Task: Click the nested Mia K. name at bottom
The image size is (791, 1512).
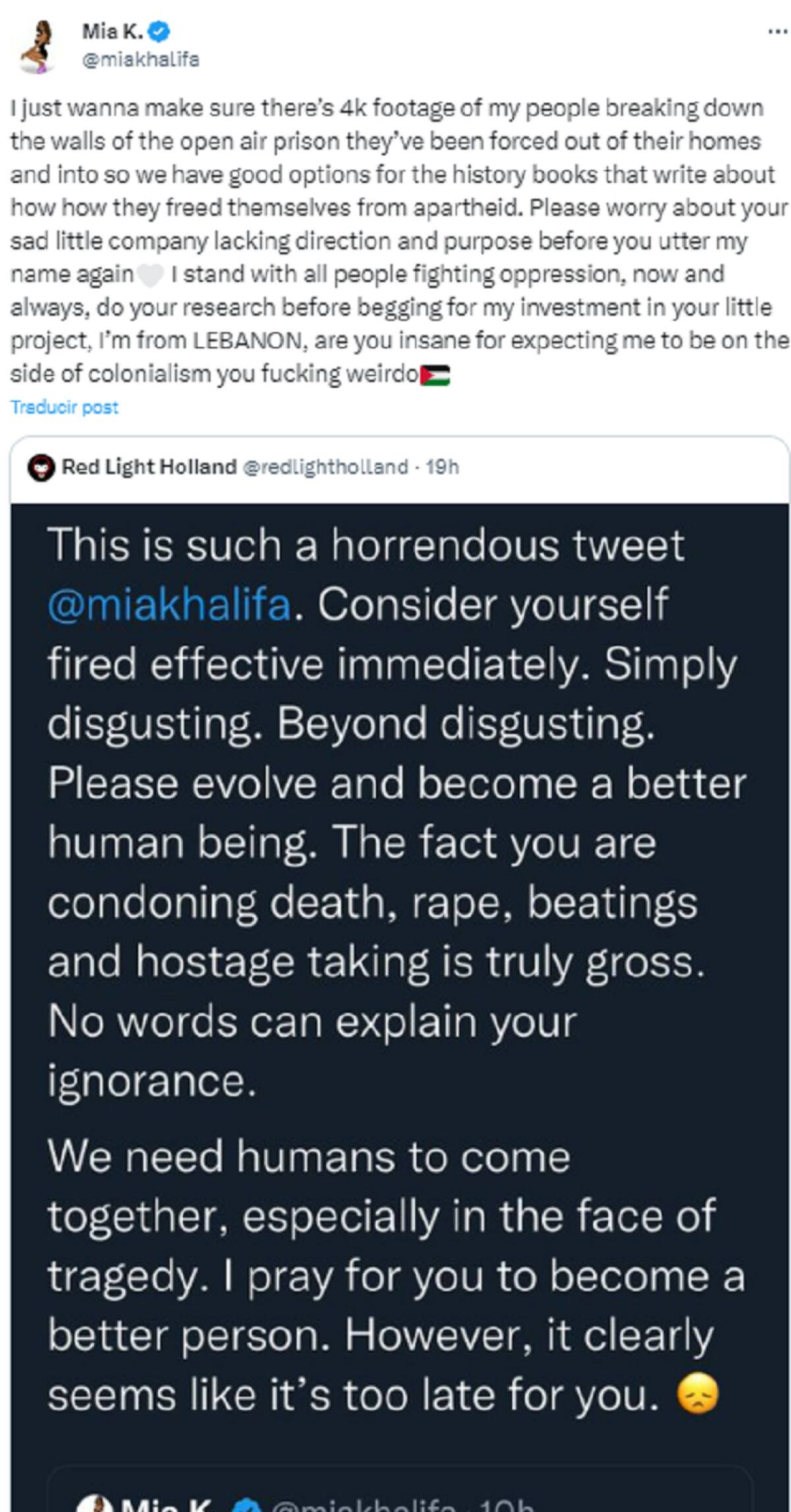Action: point(166,1505)
